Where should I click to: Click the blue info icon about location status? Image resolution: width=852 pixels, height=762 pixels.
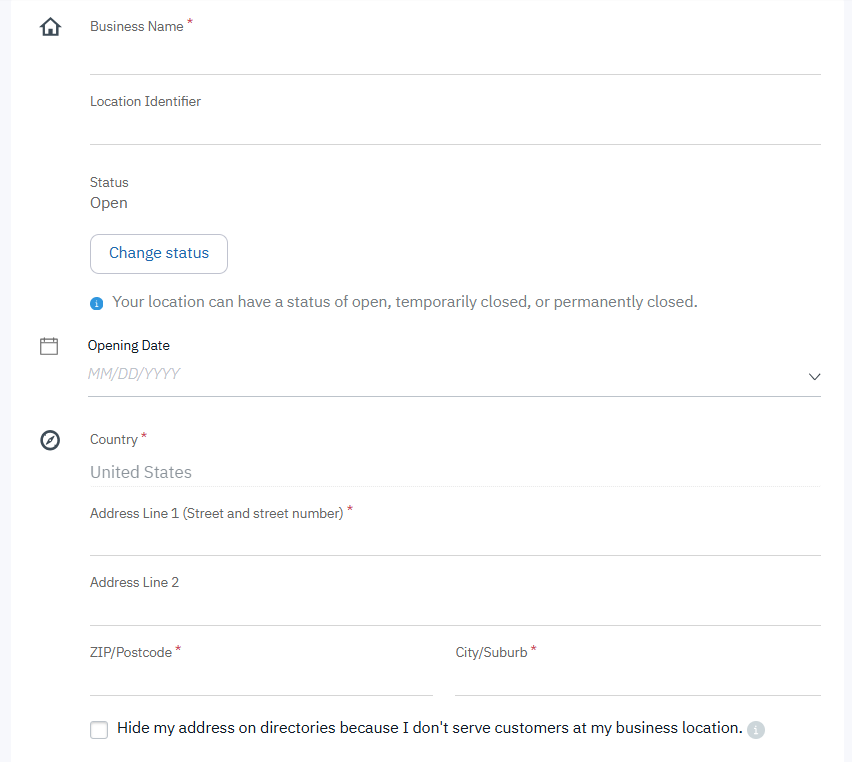tap(96, 303)
